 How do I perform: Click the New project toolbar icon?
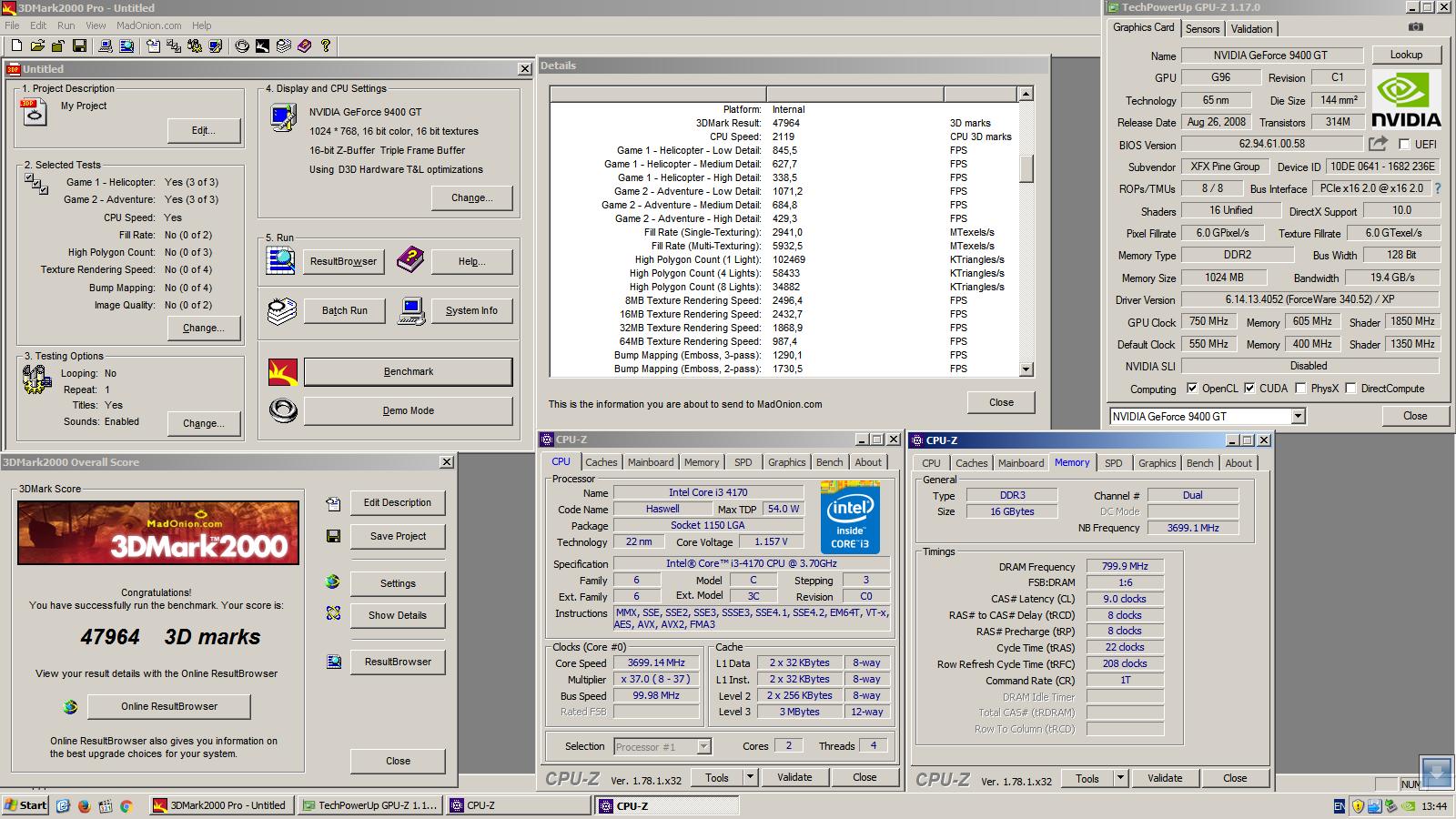coord(16,45)
